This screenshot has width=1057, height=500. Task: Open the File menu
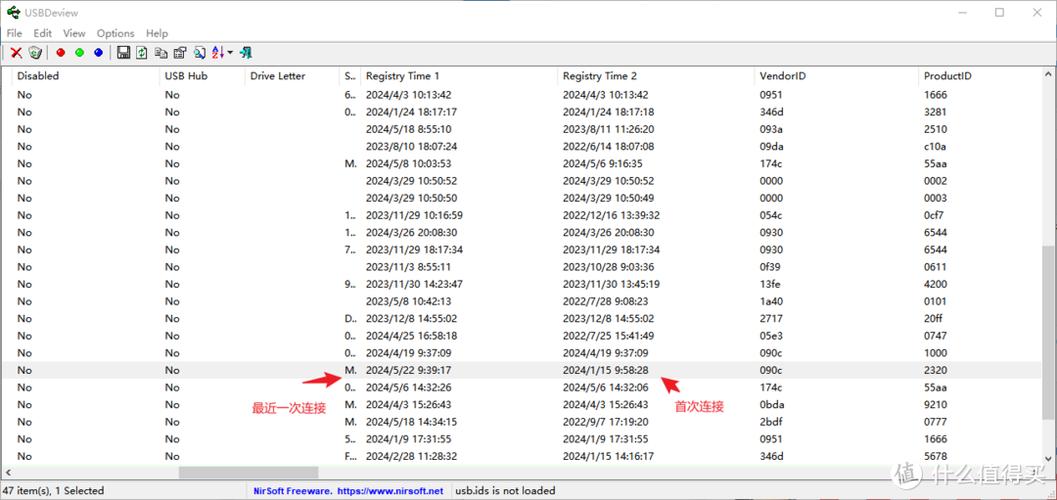[x=14, y=33]
